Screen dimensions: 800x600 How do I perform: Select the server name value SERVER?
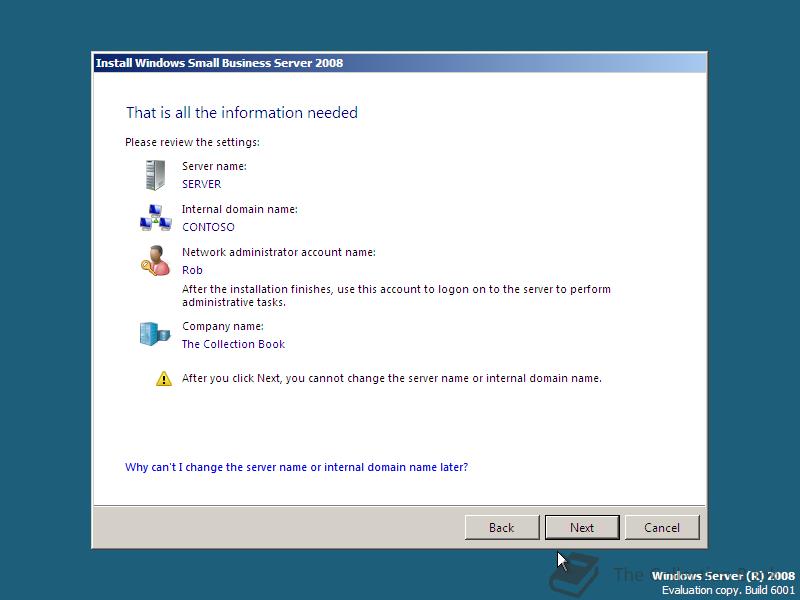coord(202,184)
